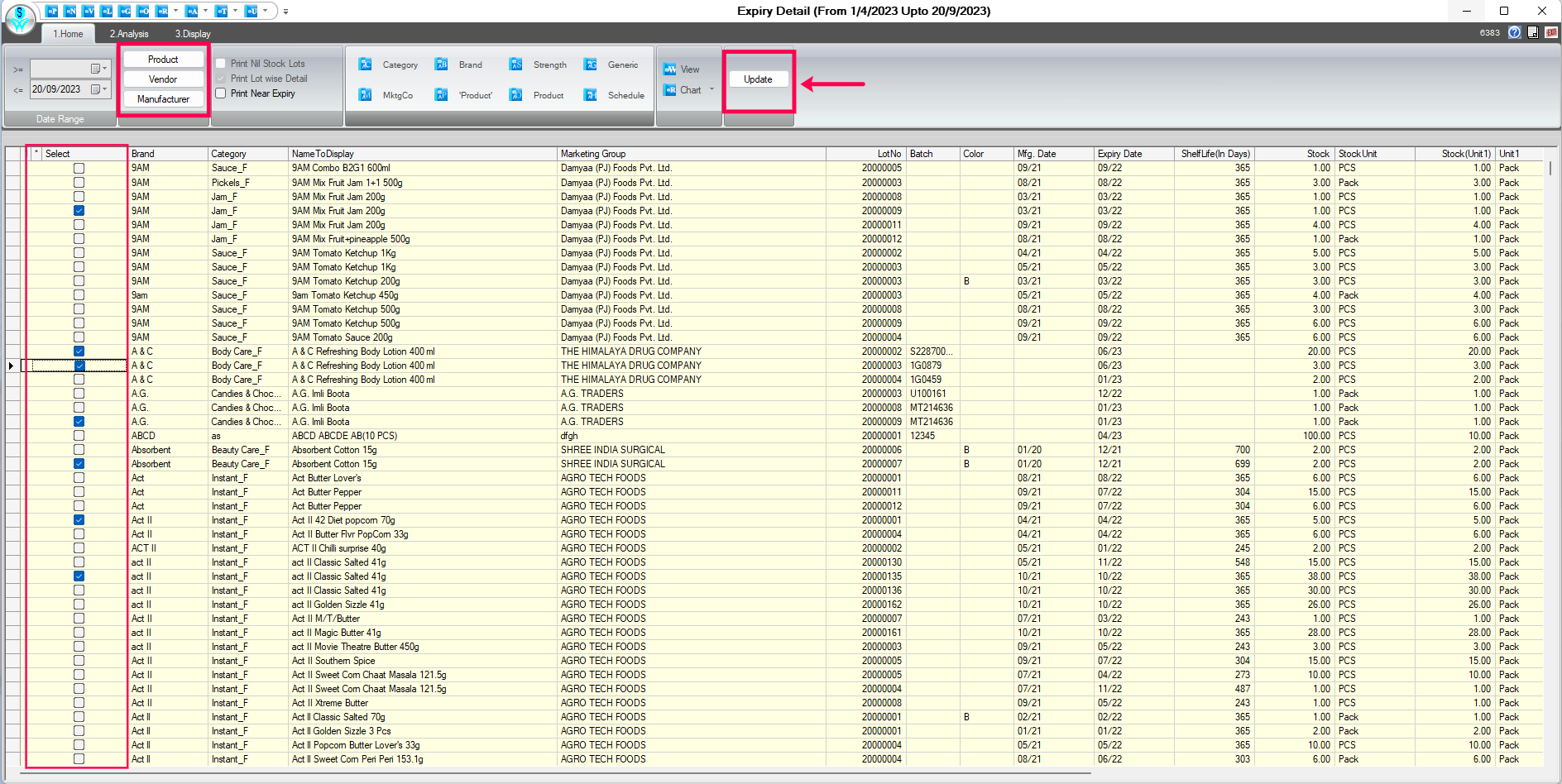The height and width of the screenshot is (784, 1562).
Task: Uncheck A.G. Imli Boota lot 20000009 checkbox
Action: coord(79,422)
